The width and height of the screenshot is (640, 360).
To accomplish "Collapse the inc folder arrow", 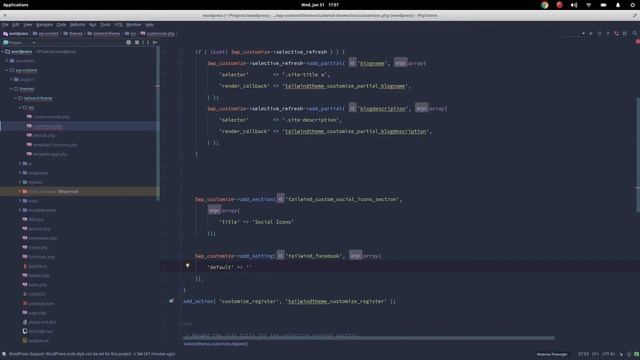I will pyautogui.click(x=20, y=108).
